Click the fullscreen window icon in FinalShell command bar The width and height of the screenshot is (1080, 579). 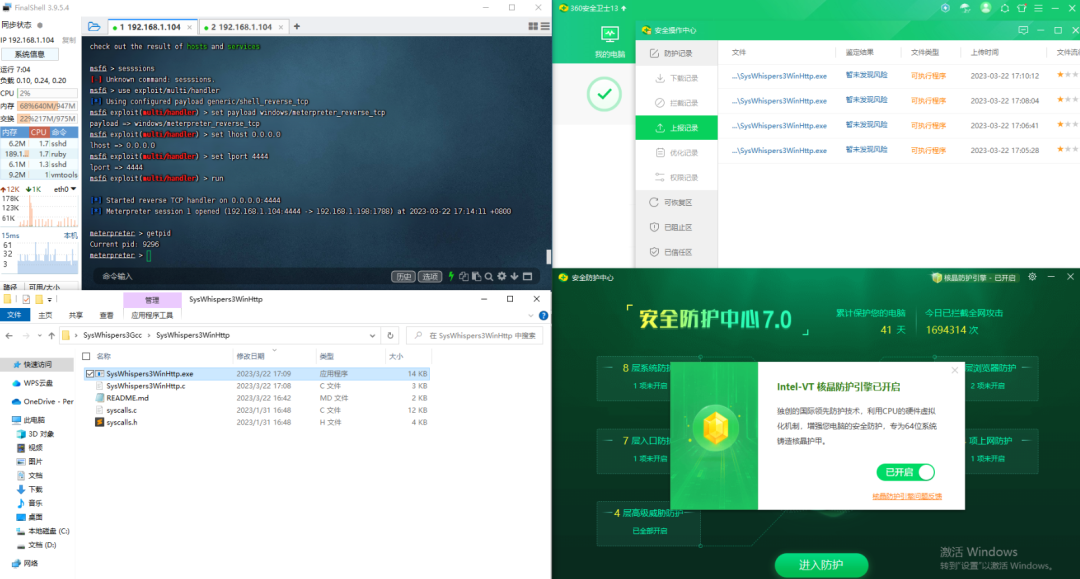pyautogui.click(x=528, y=276)
